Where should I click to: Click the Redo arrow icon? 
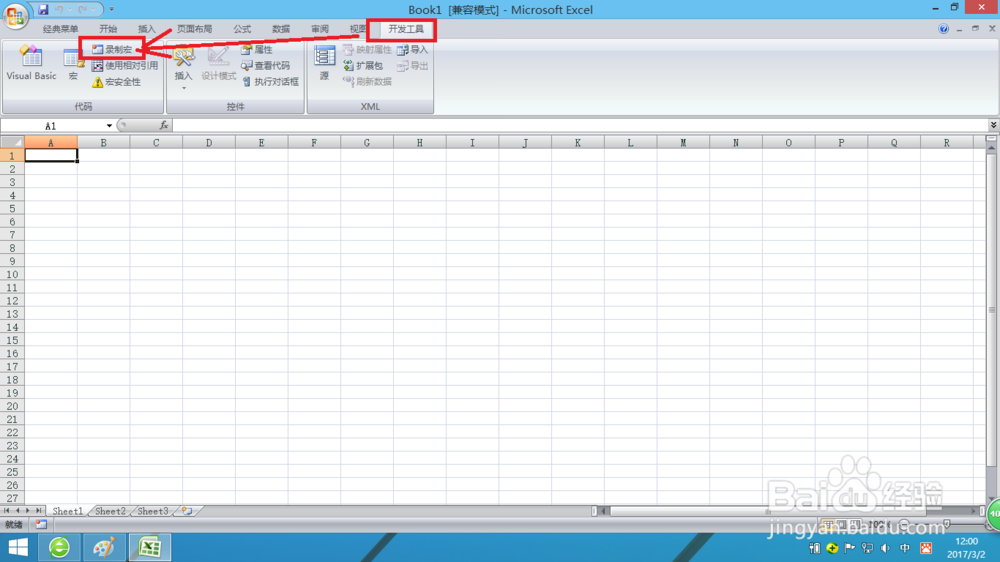[82, 9]
